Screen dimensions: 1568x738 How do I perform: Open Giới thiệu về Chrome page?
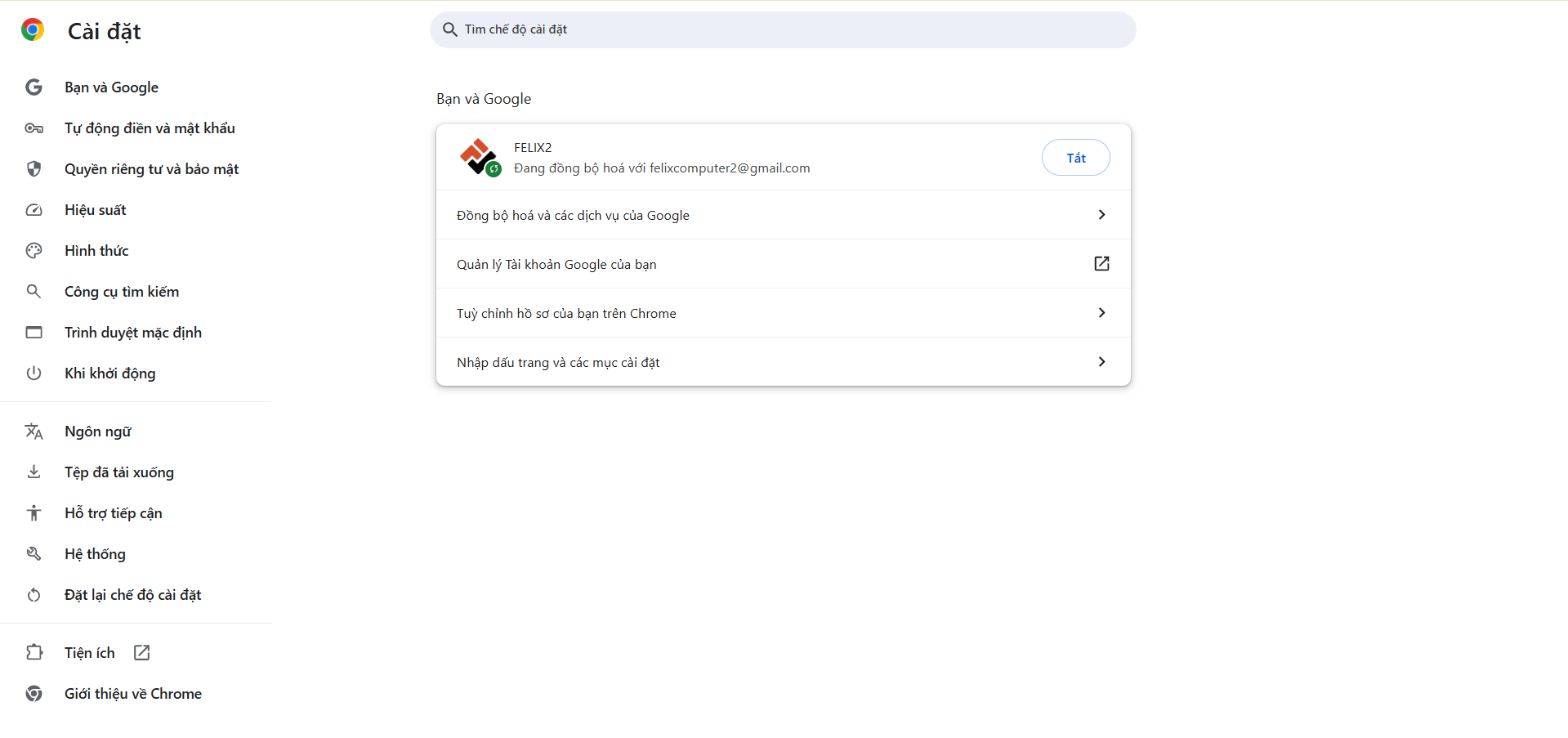click(x=133, y=694)
